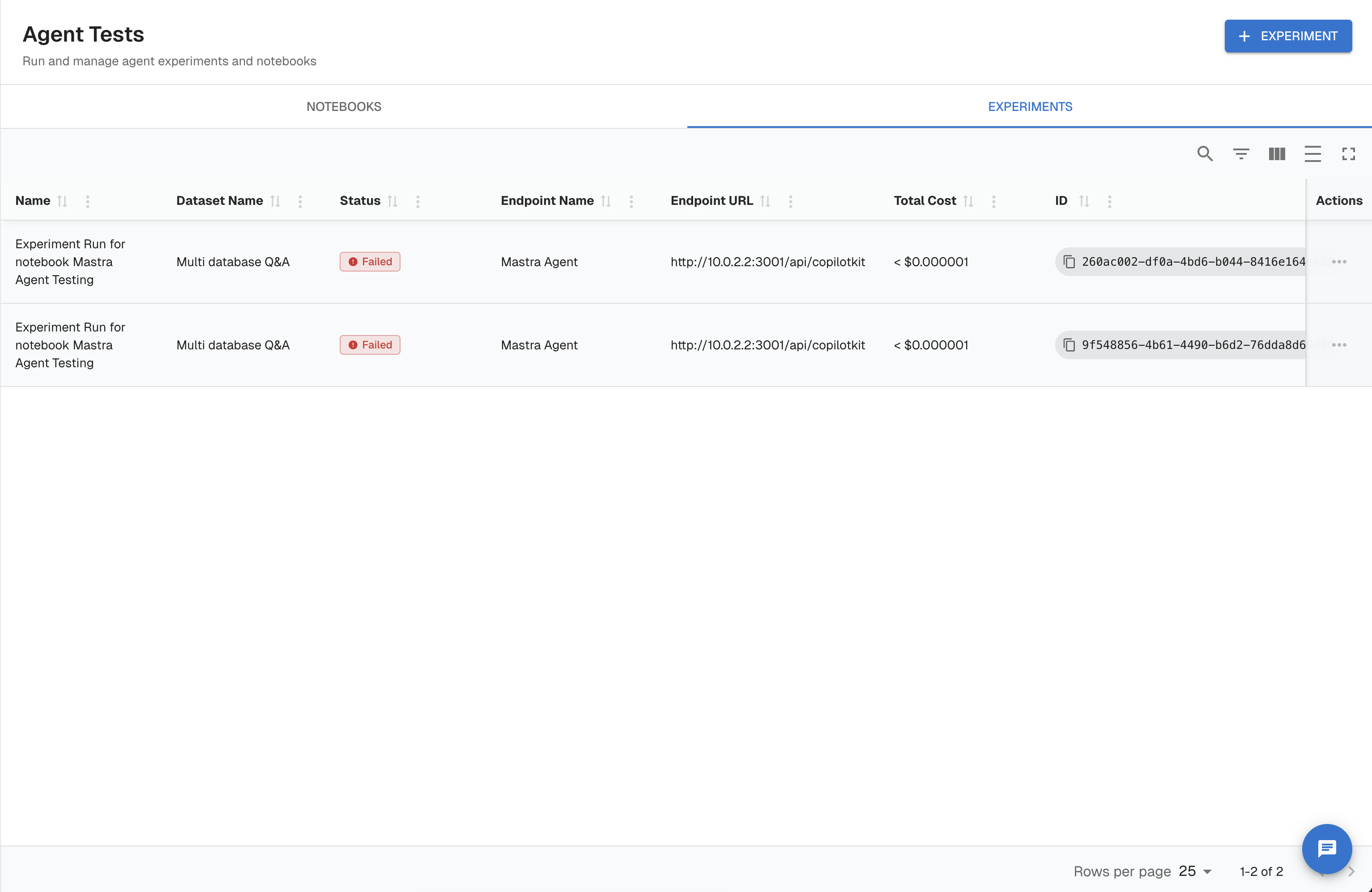1372x892 pixels.
Task: Click Mastra Agent endpoint in row 260ac002
Action: click(x=539, y=262)
